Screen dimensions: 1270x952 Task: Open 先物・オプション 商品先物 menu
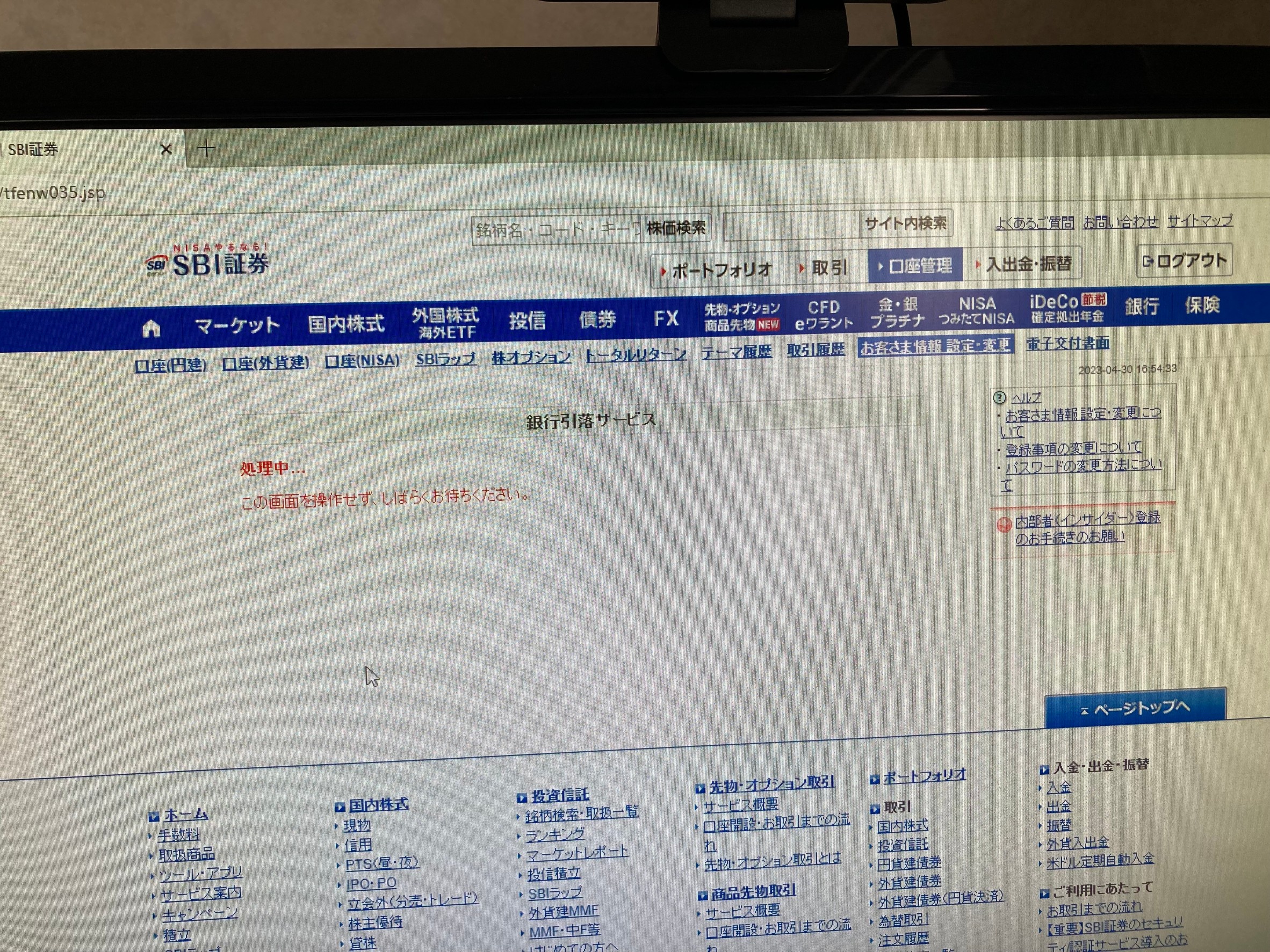point(742,317)
